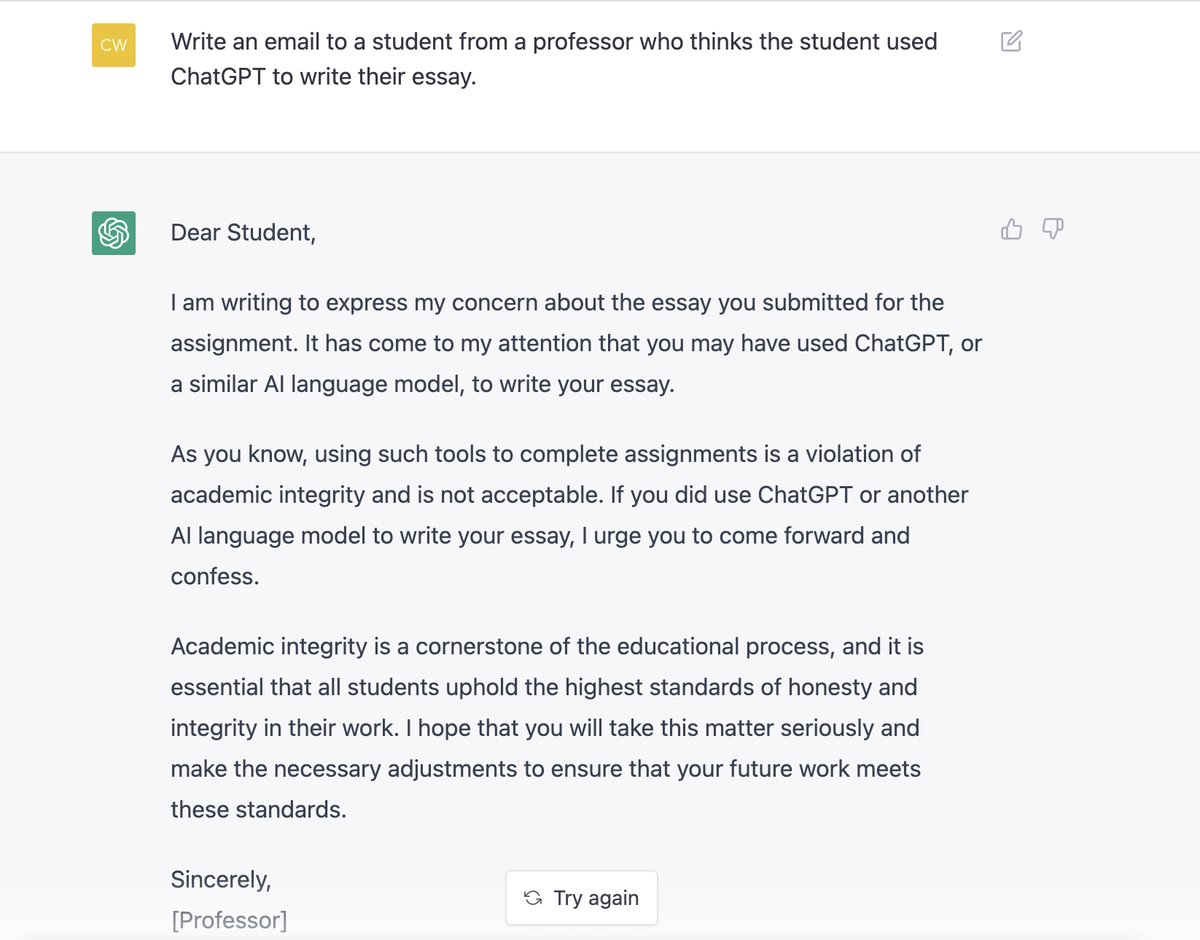The height and width of the screenshot is (940, 1200).
Task: Give the response a thumbs down
Action: [1052, 230]
